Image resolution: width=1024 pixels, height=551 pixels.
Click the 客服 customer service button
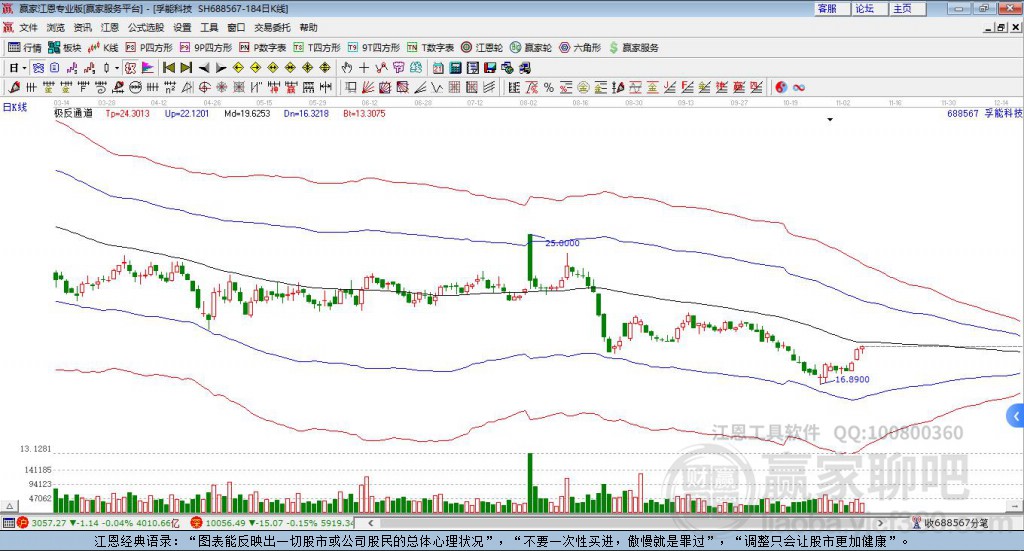coord(832,8)
